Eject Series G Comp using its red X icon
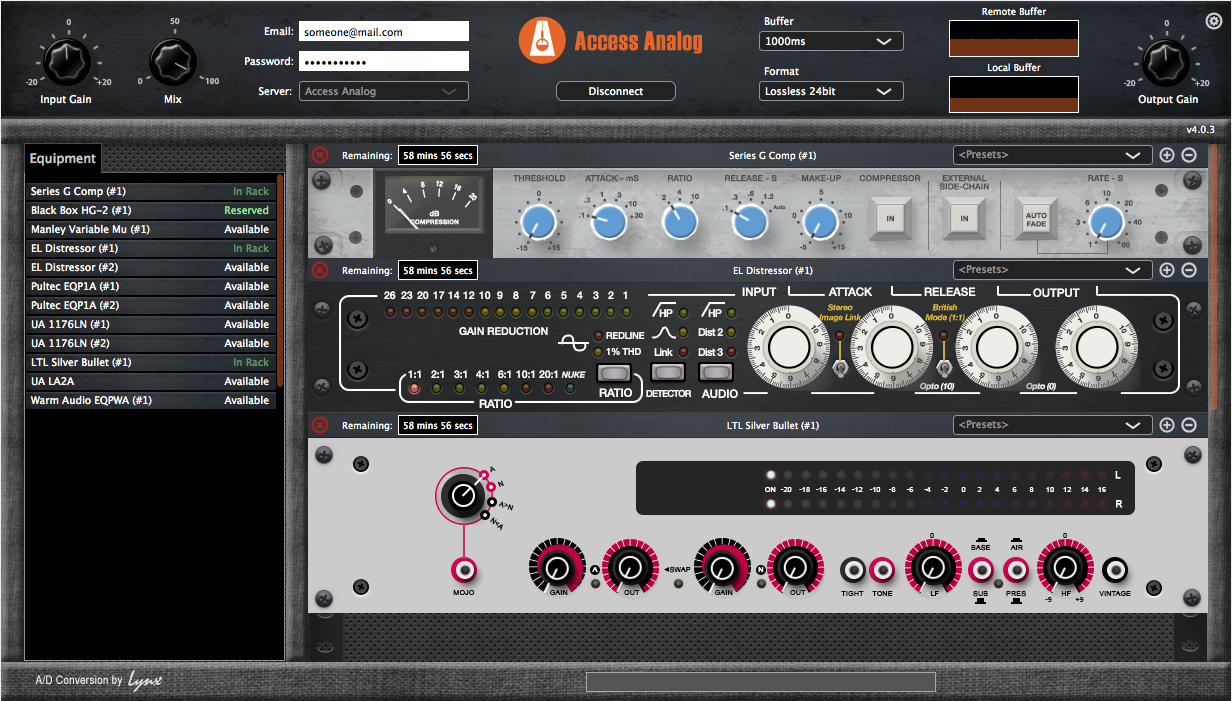 click(x=319, y=155)
